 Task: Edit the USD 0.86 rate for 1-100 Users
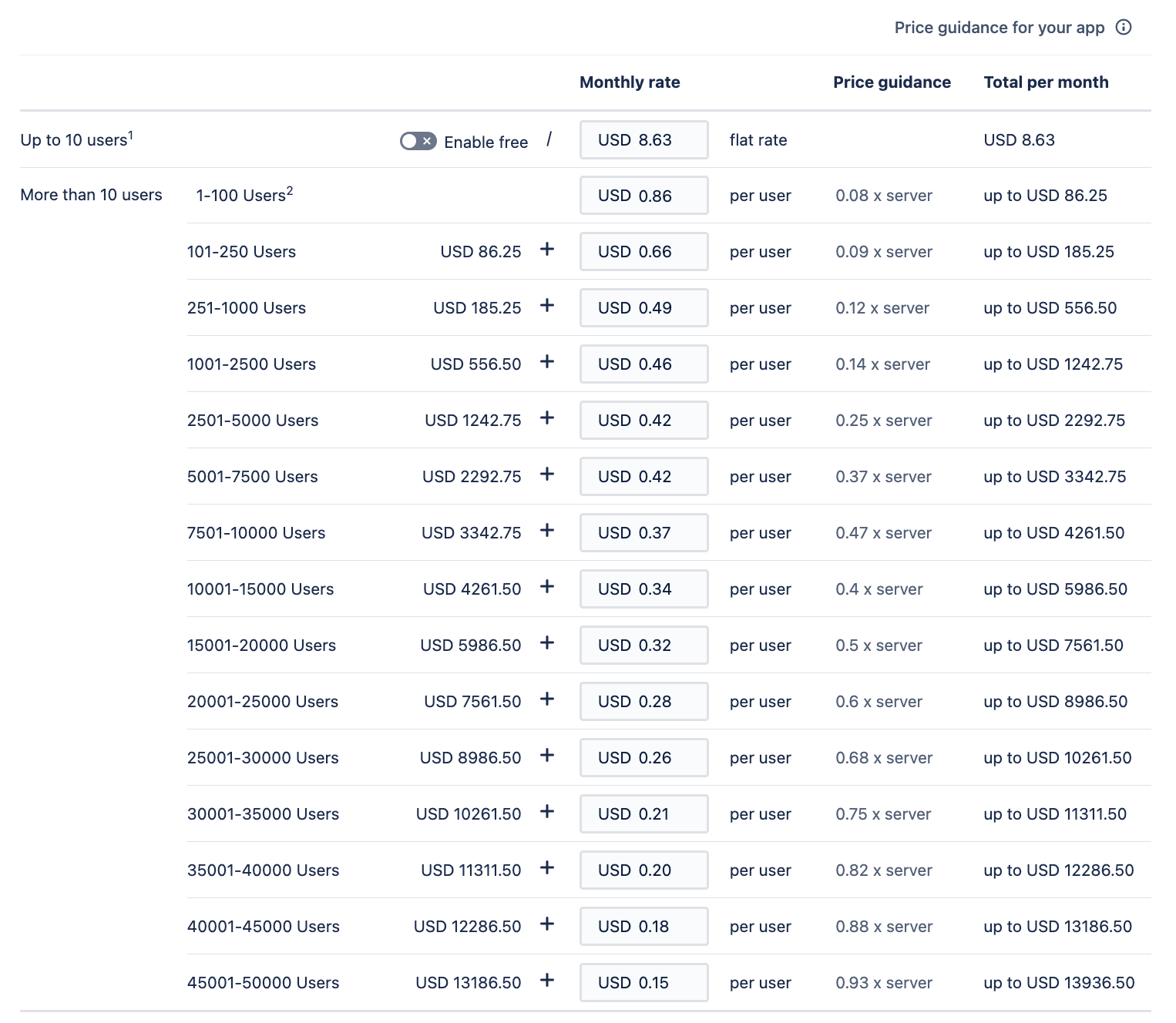point(643,195)
